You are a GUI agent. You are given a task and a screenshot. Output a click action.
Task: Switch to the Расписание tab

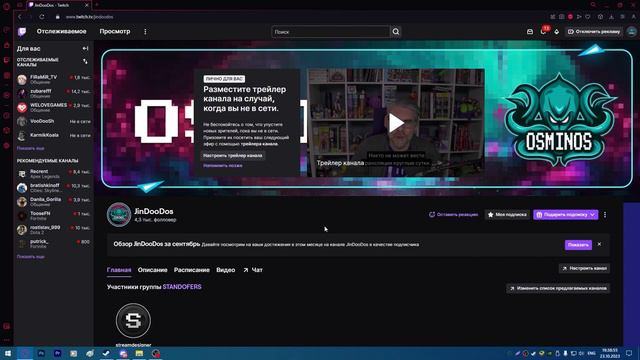click(x=191, y=270)
